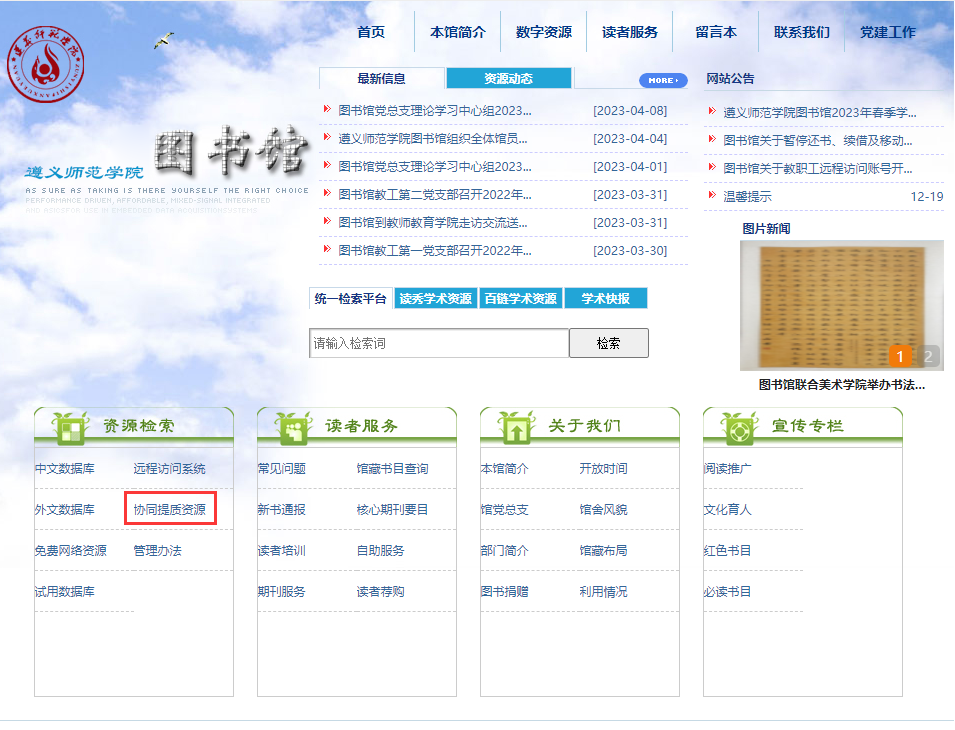The width and height of the screenshot is (955, 730).
Task: Click the Zunyi Normal University red logo
Action: click(46, 66)
